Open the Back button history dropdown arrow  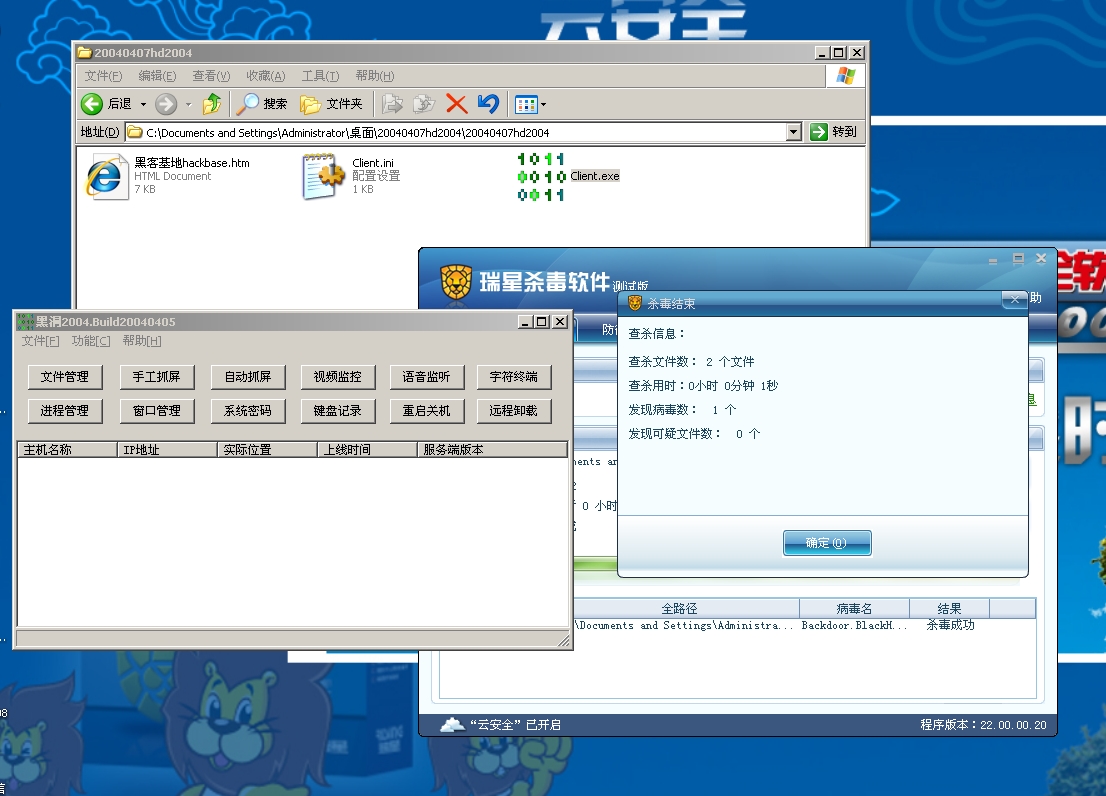143,104
